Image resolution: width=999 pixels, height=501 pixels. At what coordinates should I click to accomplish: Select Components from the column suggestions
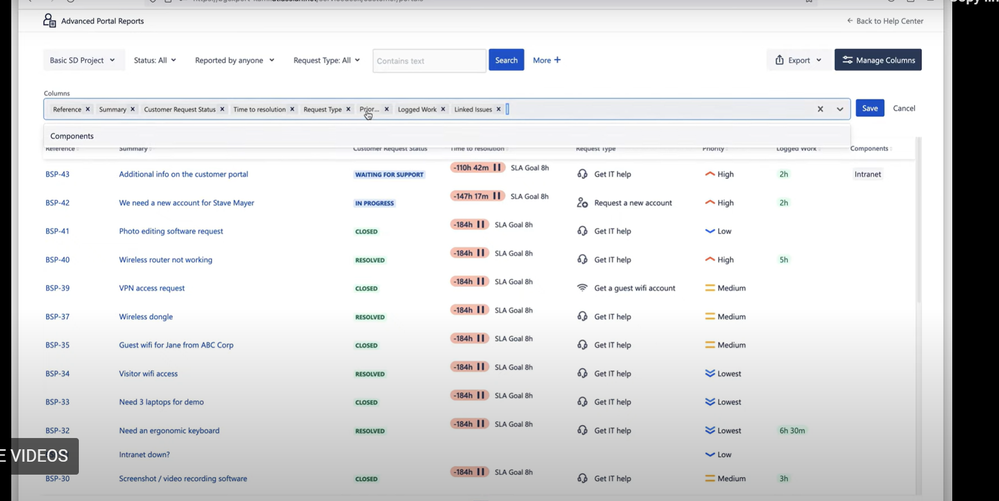pyautogui.click(x=447, y=136)
